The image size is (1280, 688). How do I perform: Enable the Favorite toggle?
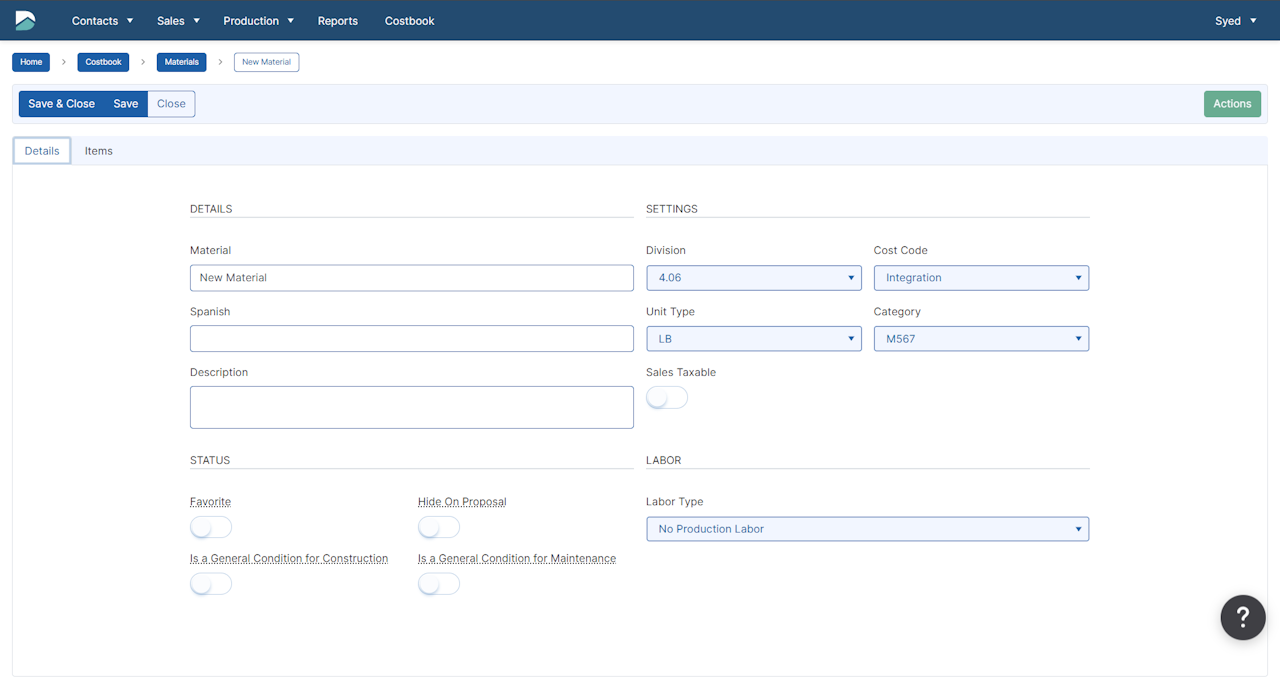click(211, 527)
